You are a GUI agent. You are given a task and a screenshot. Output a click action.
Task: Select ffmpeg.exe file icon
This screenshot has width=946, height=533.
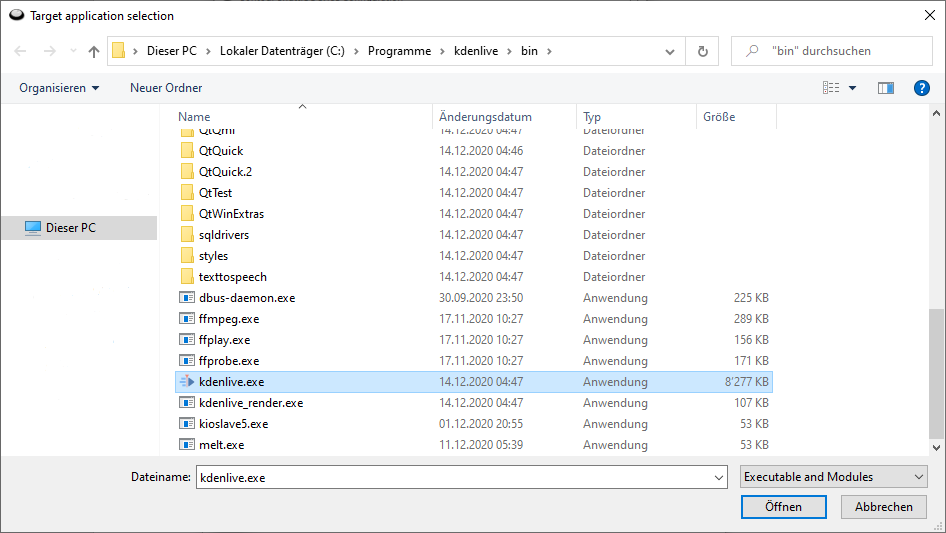click(x=187, y=319)
